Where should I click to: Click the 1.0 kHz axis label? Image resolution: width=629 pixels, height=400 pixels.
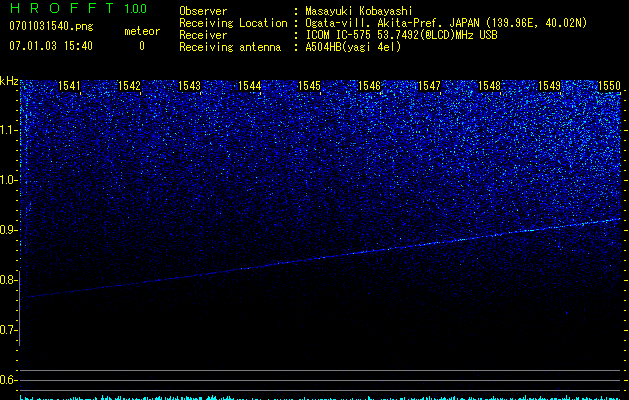click(8, 180)
